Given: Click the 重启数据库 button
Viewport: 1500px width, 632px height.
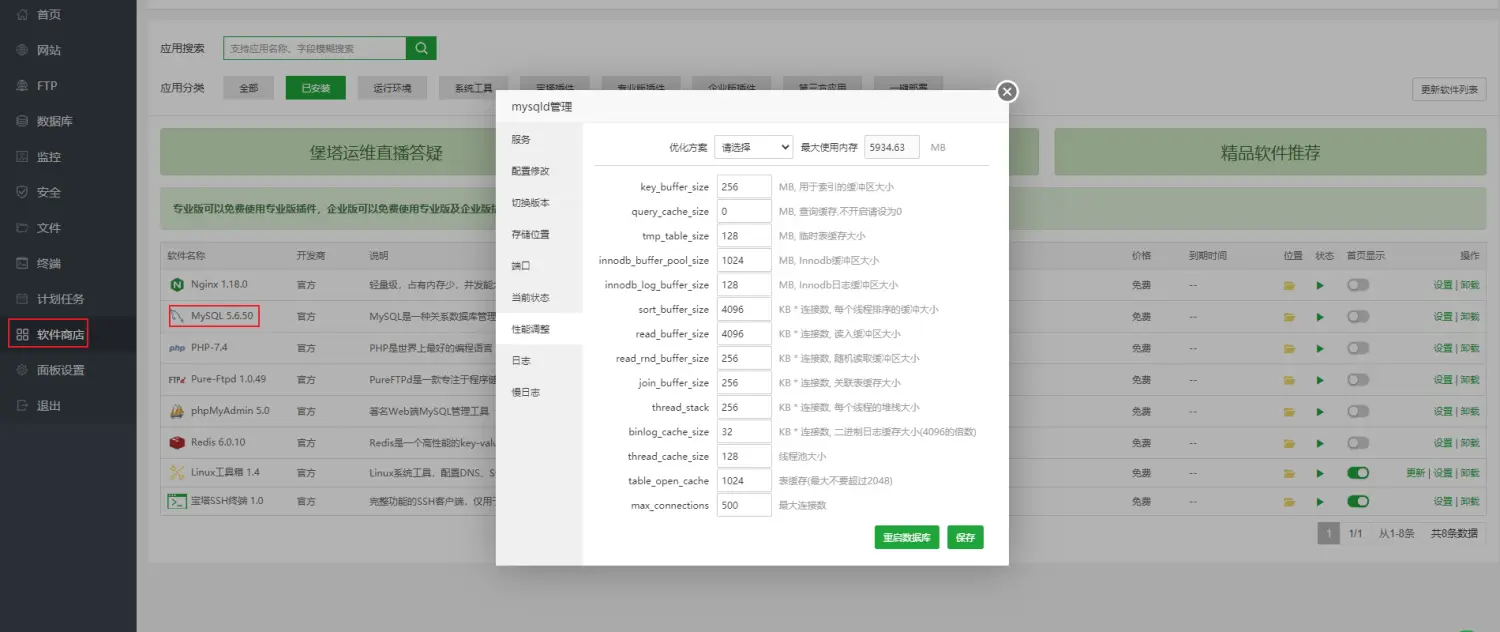Looking at the screenshot, I should (x=906, y=537).
